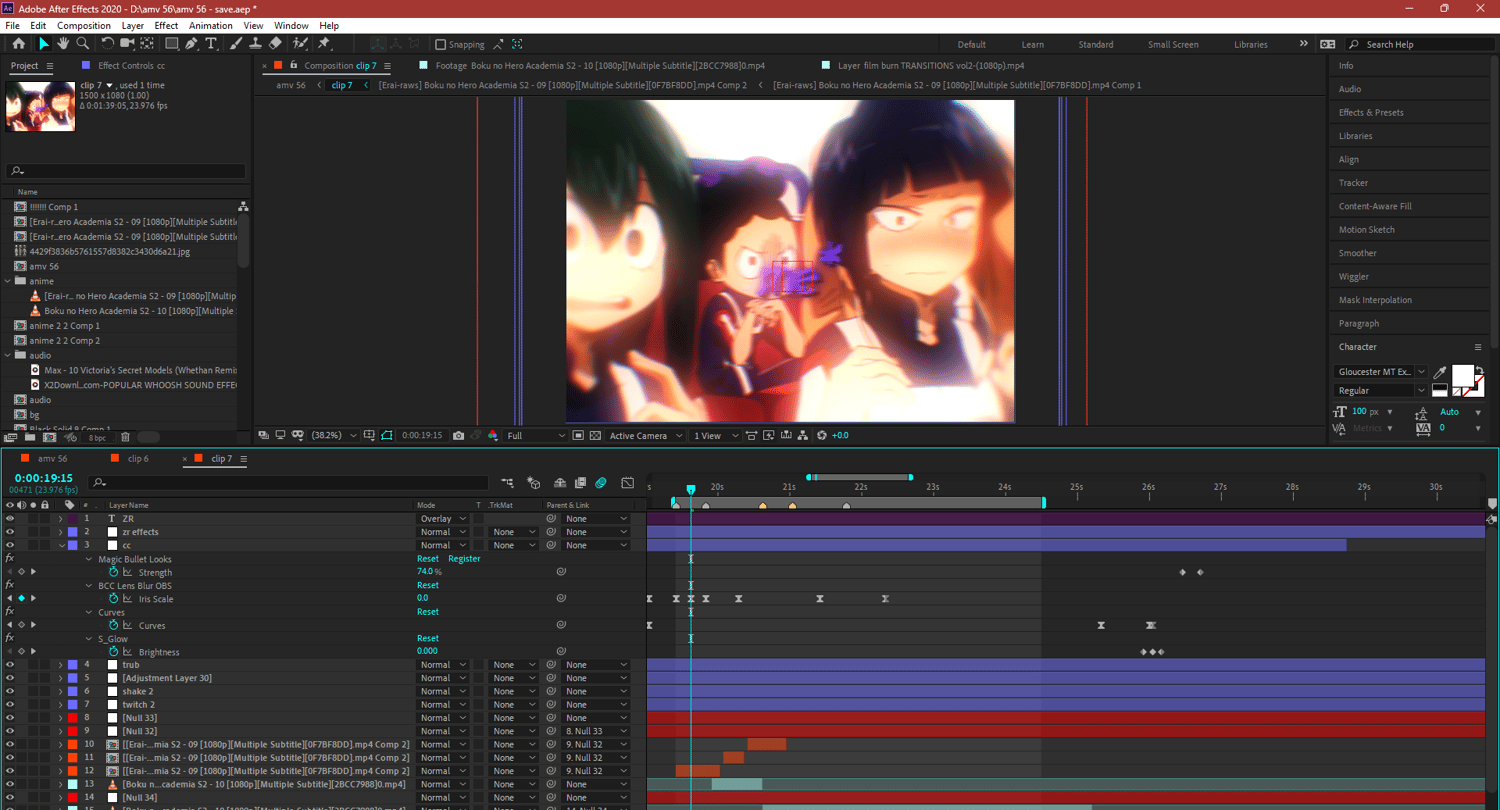The height and width of the screenshot is (810, 1500).
Task: Open the 1 View layout dropdown
Action: click(713, 436)
